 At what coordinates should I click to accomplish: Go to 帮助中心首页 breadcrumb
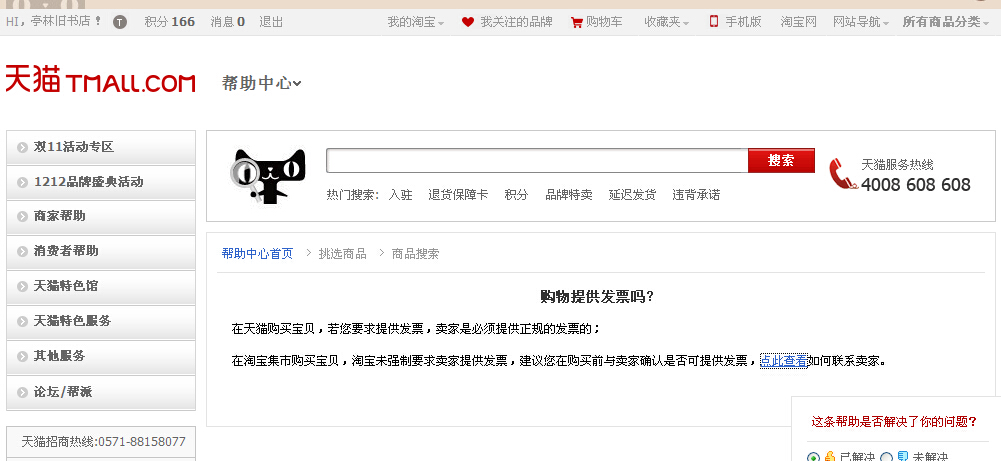(x=257, y=254)
